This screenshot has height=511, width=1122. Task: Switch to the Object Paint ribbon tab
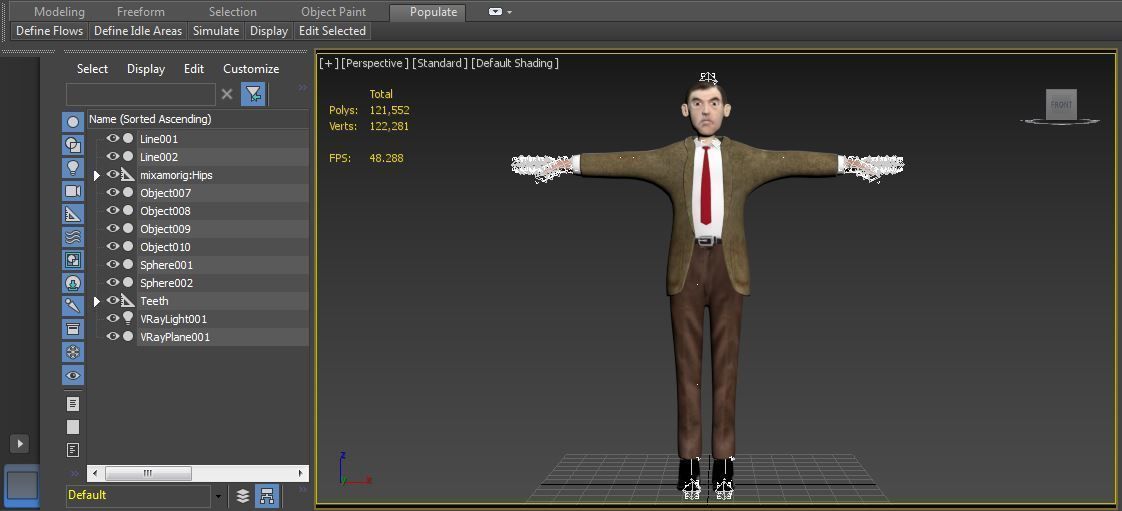pyautogui.click(x=333, y=12)
